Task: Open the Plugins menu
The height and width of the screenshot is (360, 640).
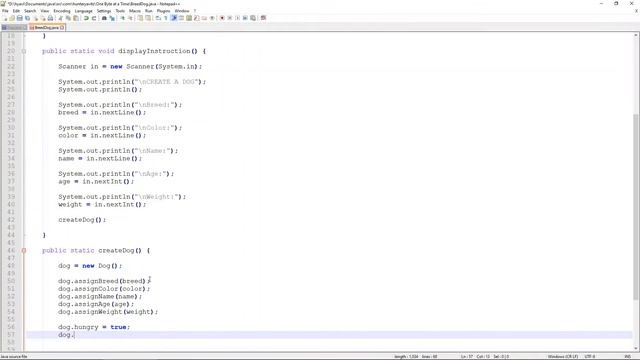Action: pos(163,11)
